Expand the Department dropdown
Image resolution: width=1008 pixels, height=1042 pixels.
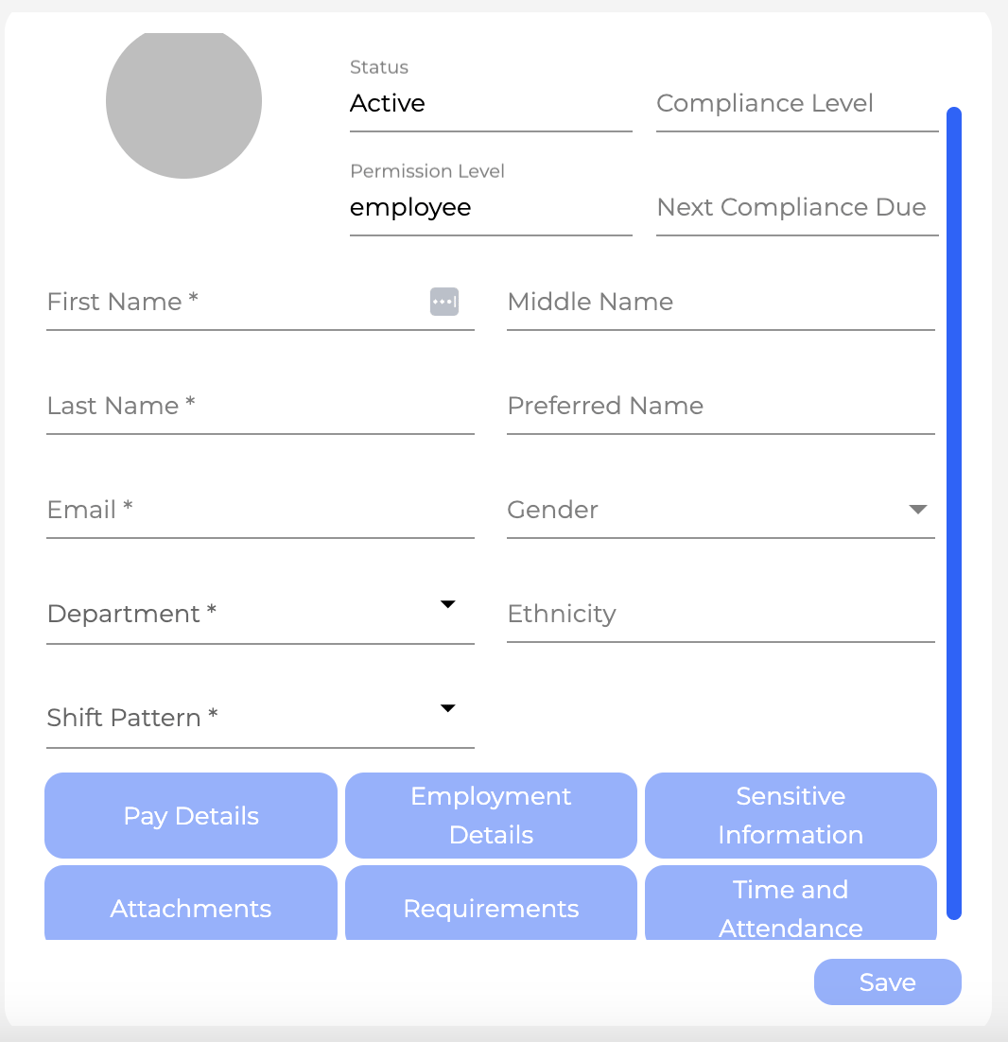pos(448,604)
